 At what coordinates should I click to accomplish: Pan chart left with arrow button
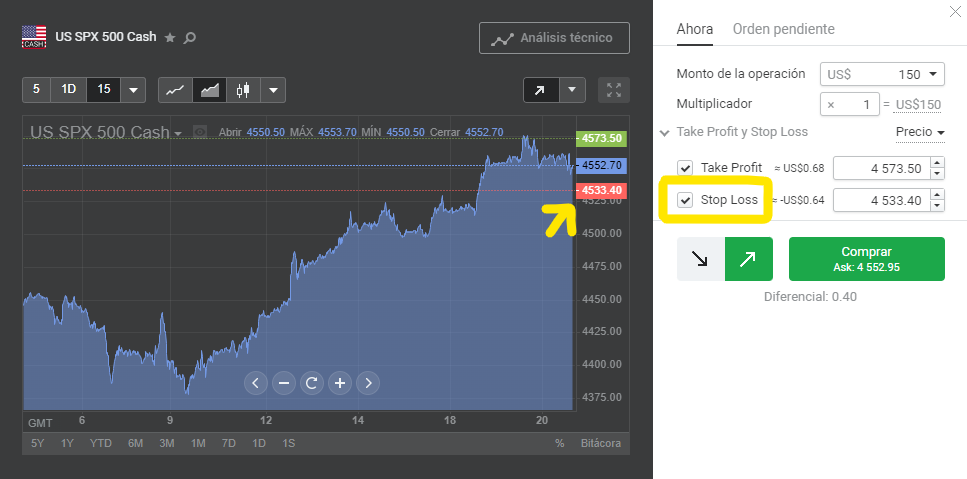click(255, 383)
